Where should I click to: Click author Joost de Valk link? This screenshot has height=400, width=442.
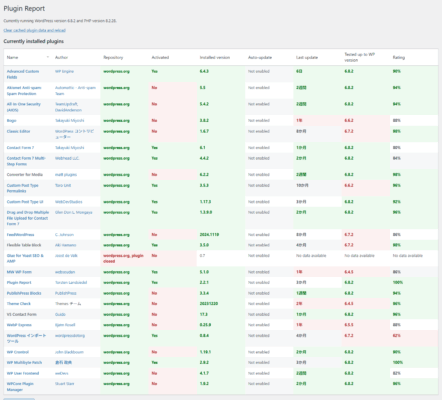[66, 256]
